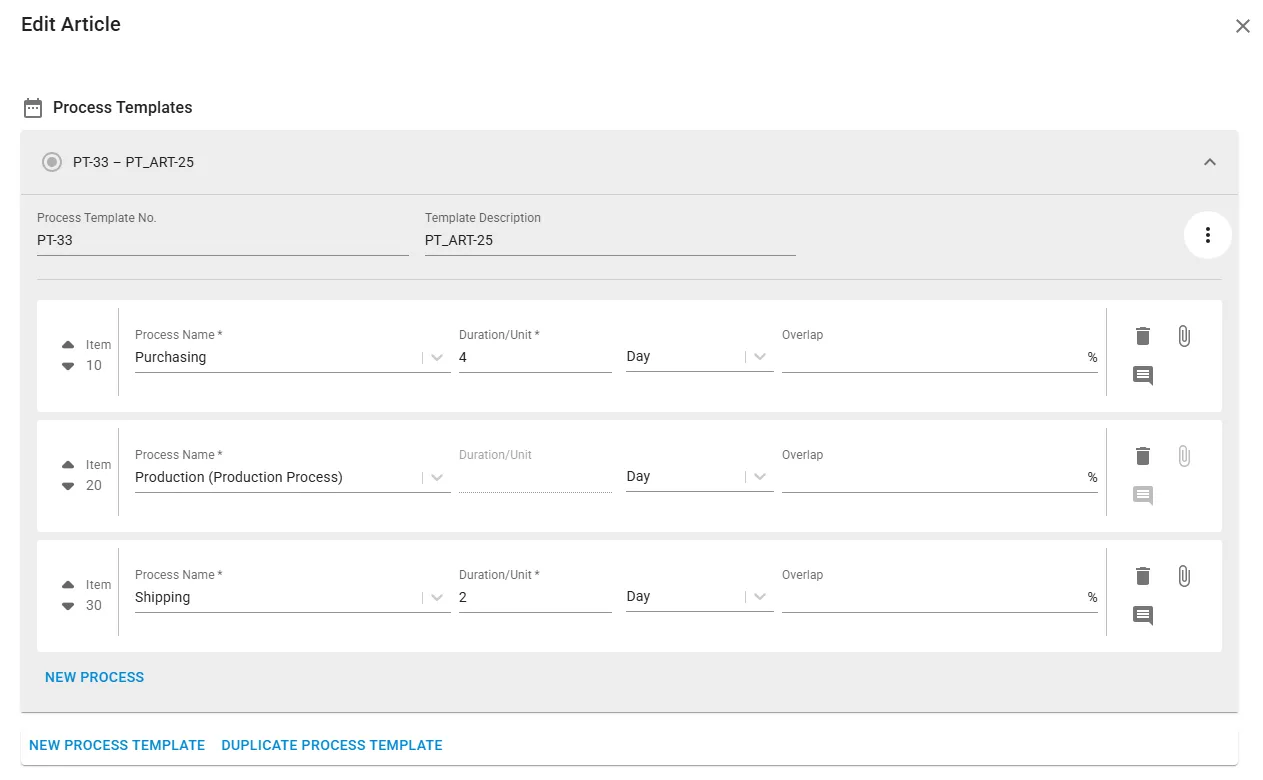This screenshot has height=780, width=1263.
Task: Open comments for the Shipping process
Action: (x=1143, y=616)
